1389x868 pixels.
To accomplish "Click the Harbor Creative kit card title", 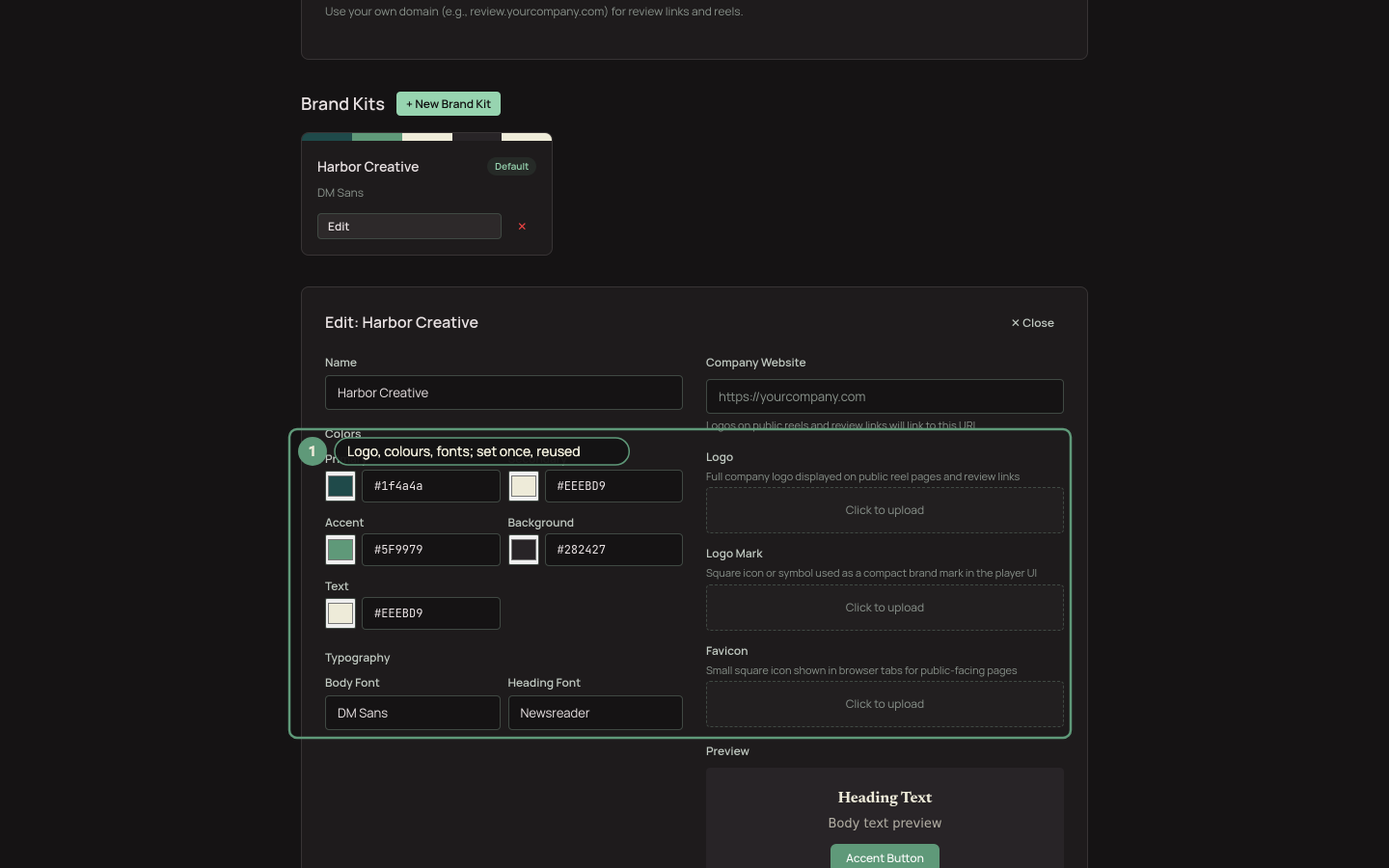I will click(368, 167).
